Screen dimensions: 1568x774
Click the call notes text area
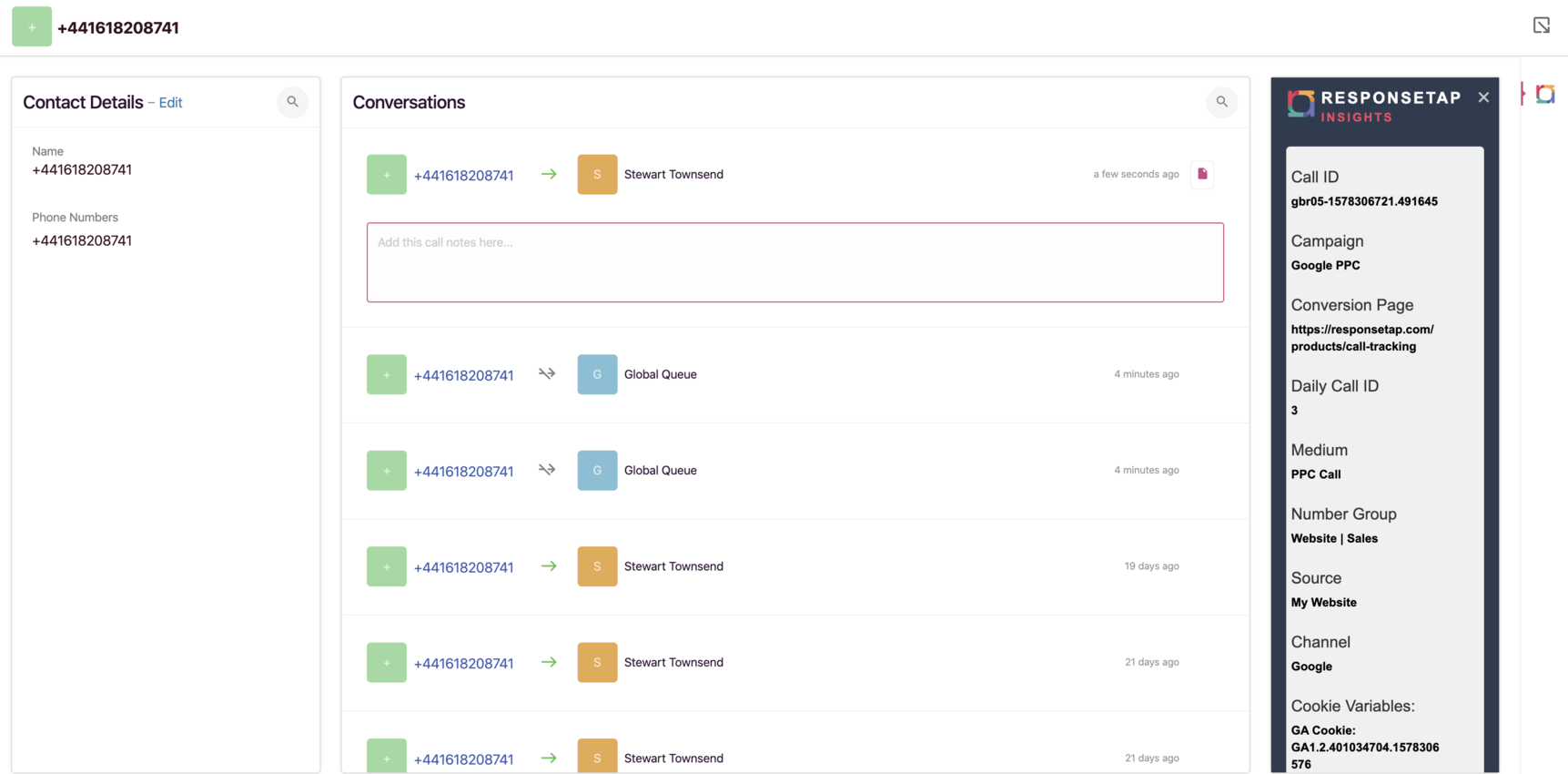tap(794, 262)
